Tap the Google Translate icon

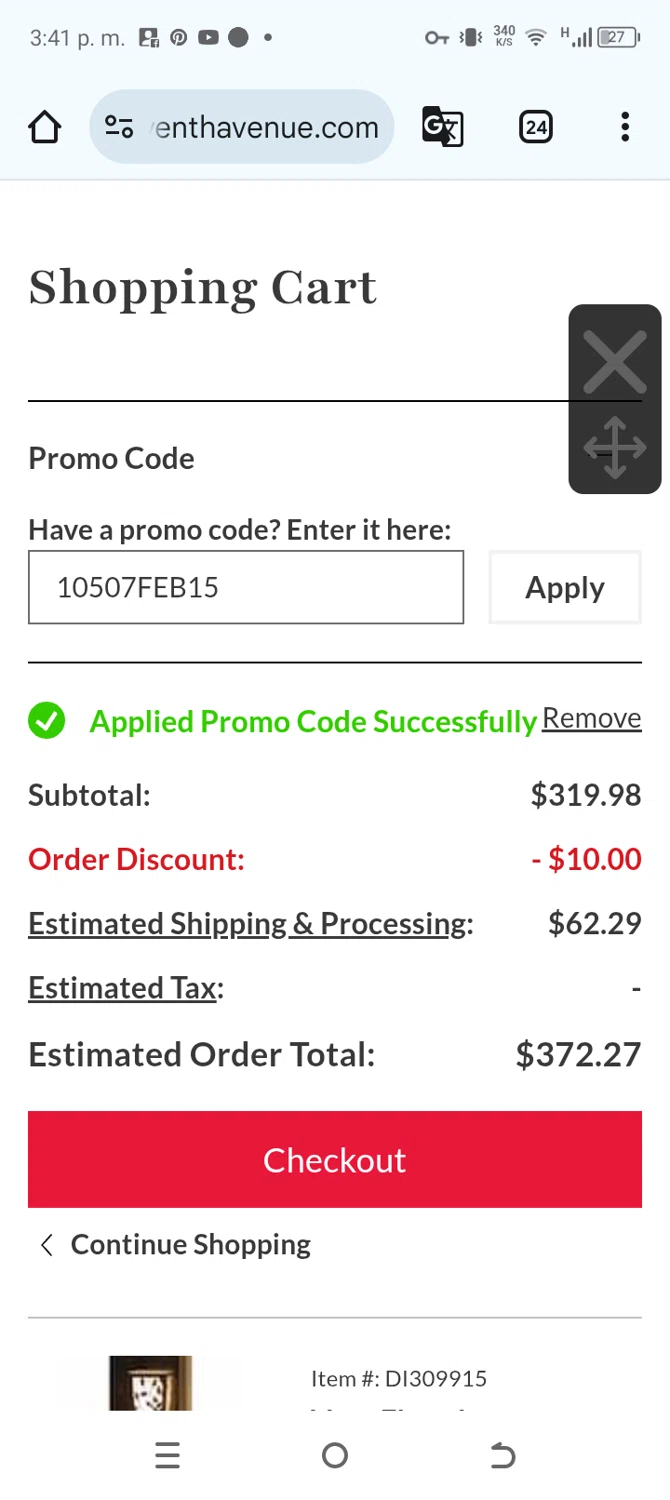442,127
